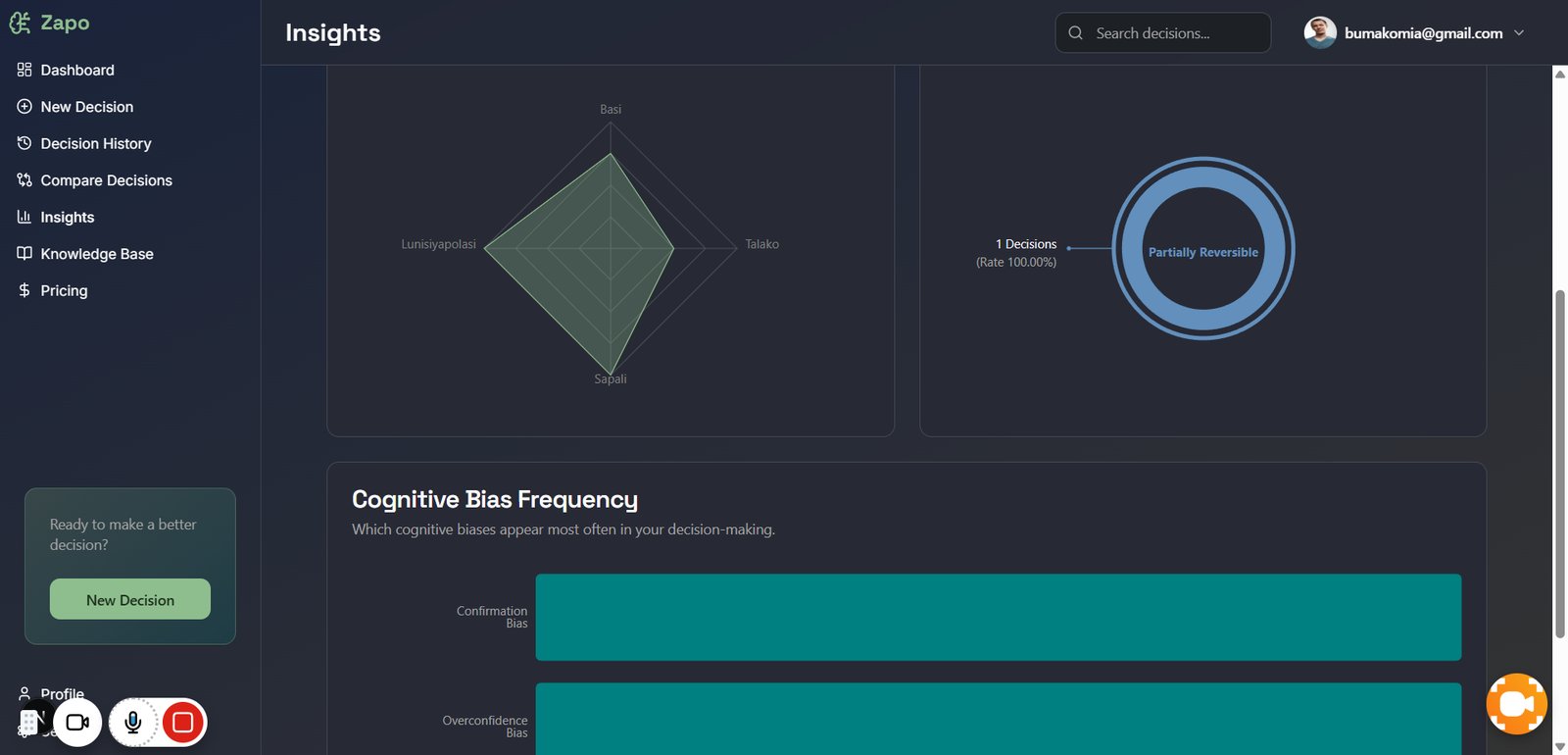Click the webcam icon in the recording toolbar
Viewport: 1568px width, 755px height.
pos(77,723)
